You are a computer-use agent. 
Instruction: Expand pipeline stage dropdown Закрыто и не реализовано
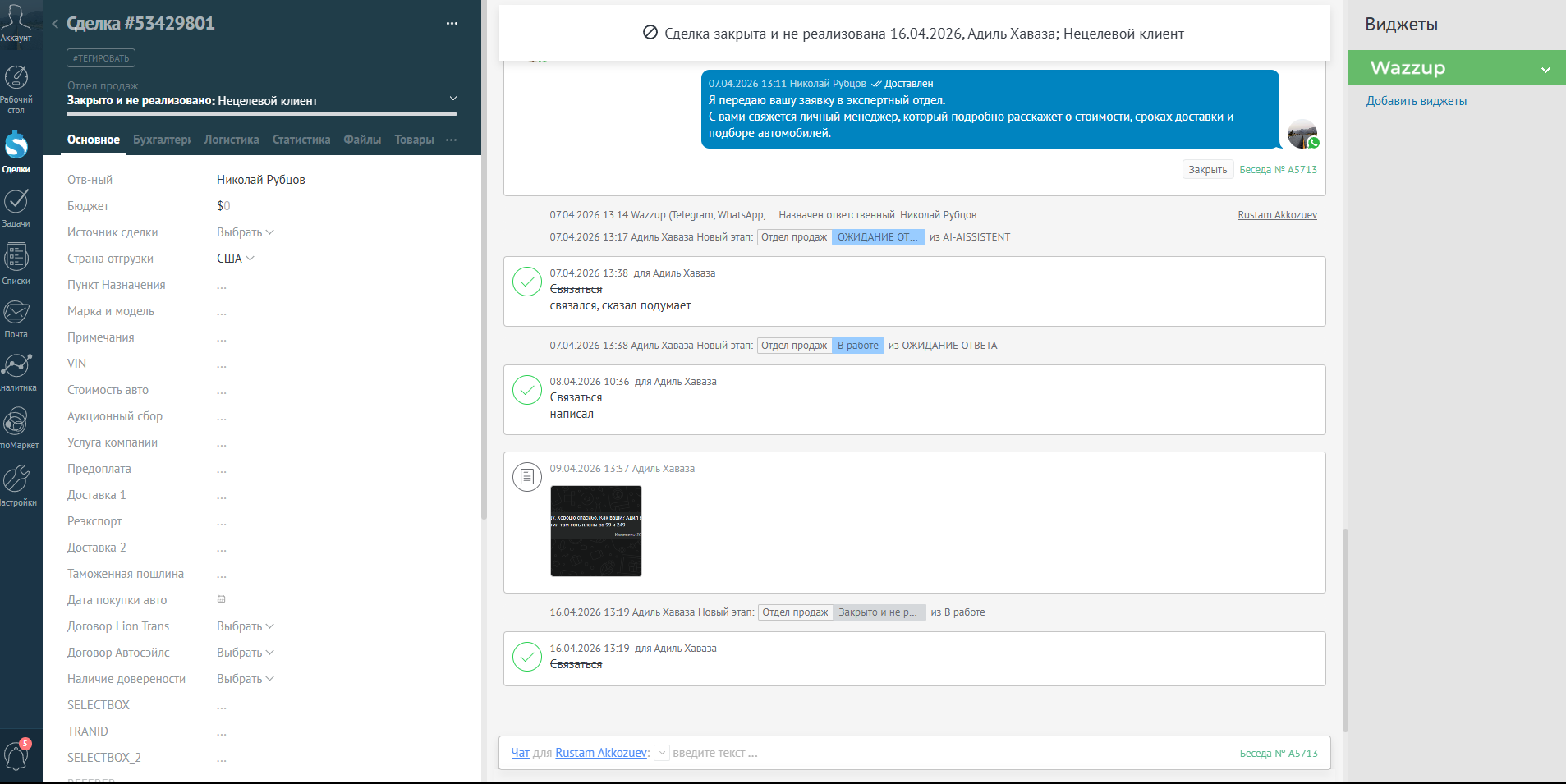[x=452, y=99]
